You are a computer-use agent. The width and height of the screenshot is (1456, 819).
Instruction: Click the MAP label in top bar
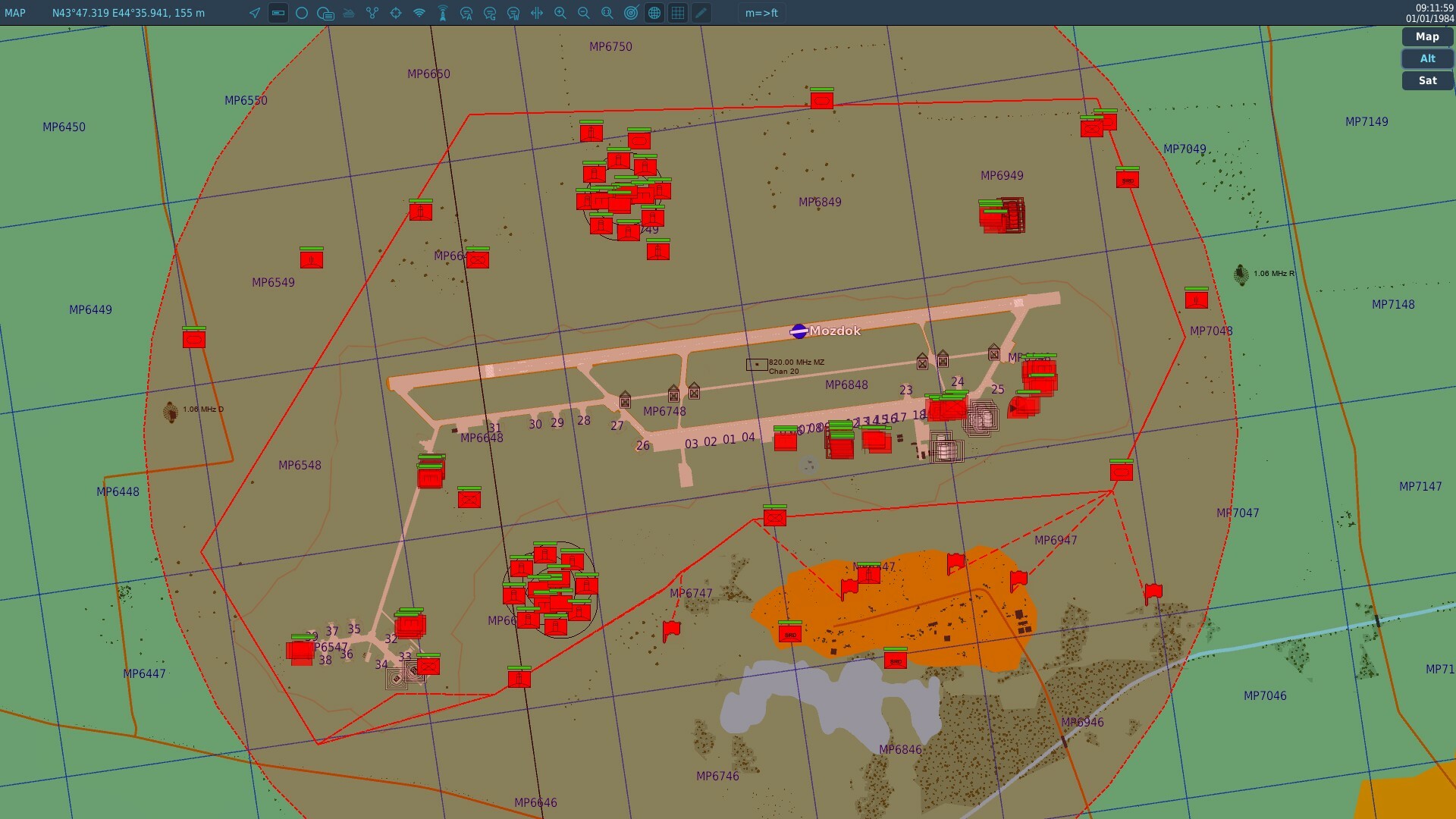point(15,13)
